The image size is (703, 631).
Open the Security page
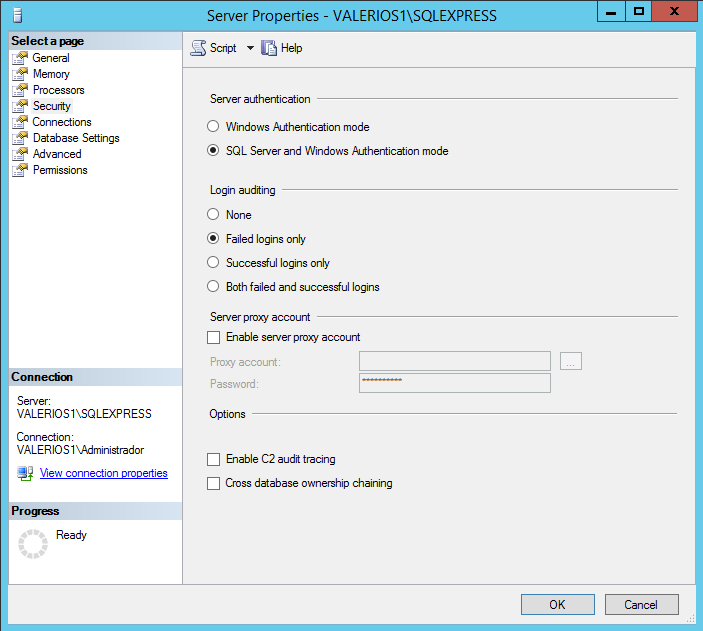click(x=52, y=106)
